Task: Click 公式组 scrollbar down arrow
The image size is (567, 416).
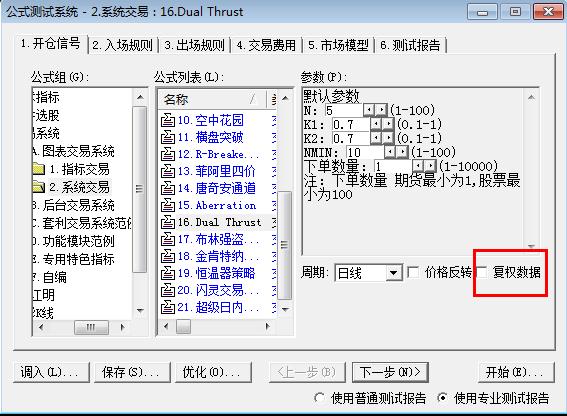Action: [x=140, y=310]
